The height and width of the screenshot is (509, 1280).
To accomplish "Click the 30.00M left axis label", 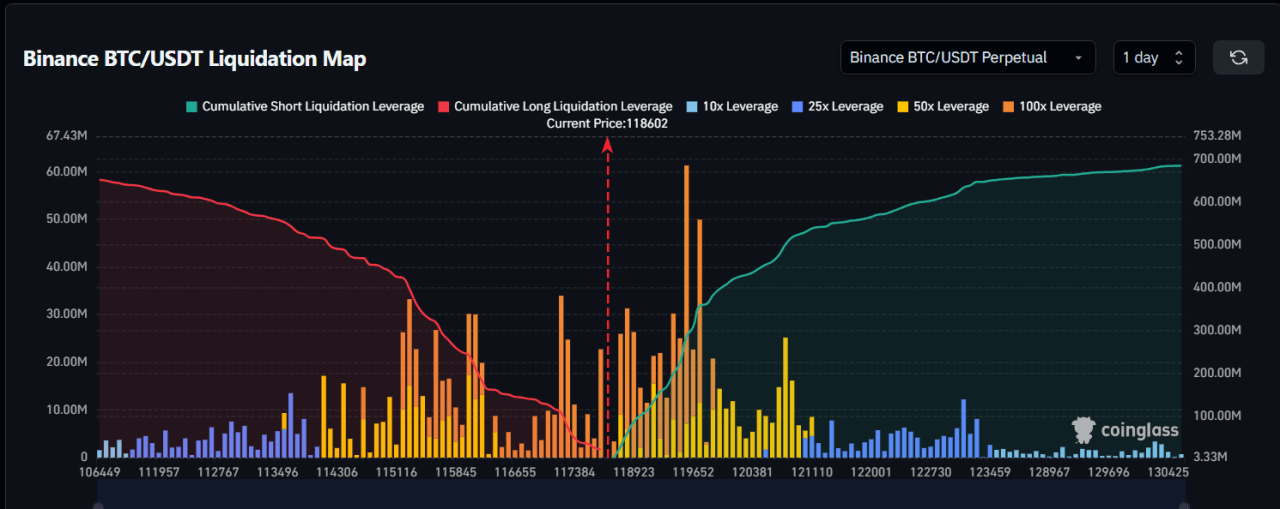I will coord(67,314).
